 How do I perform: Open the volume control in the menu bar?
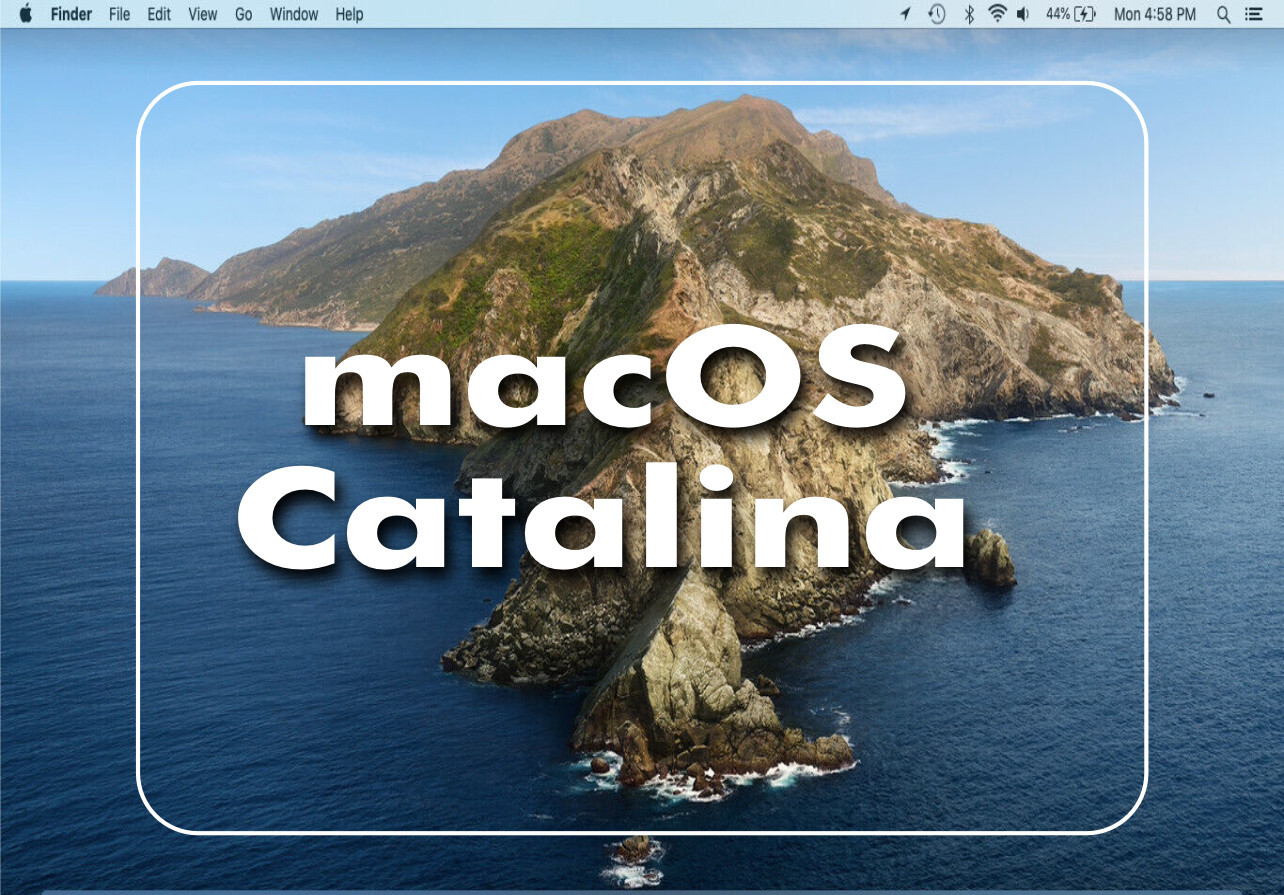click(x=1023, y=14)
